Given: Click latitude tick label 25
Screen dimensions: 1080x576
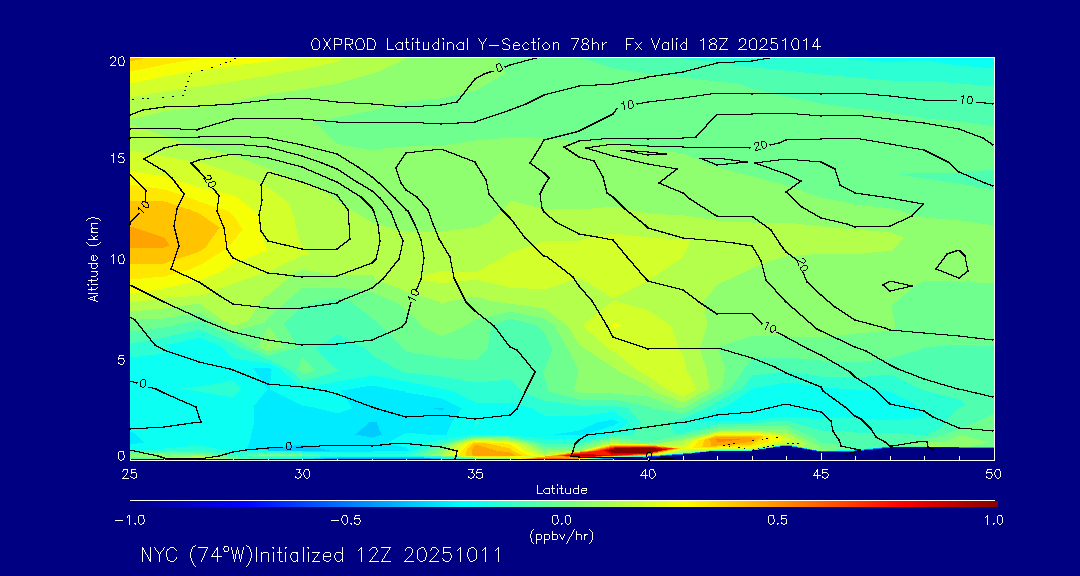Looking at the screenshot, I should point(129,474).
